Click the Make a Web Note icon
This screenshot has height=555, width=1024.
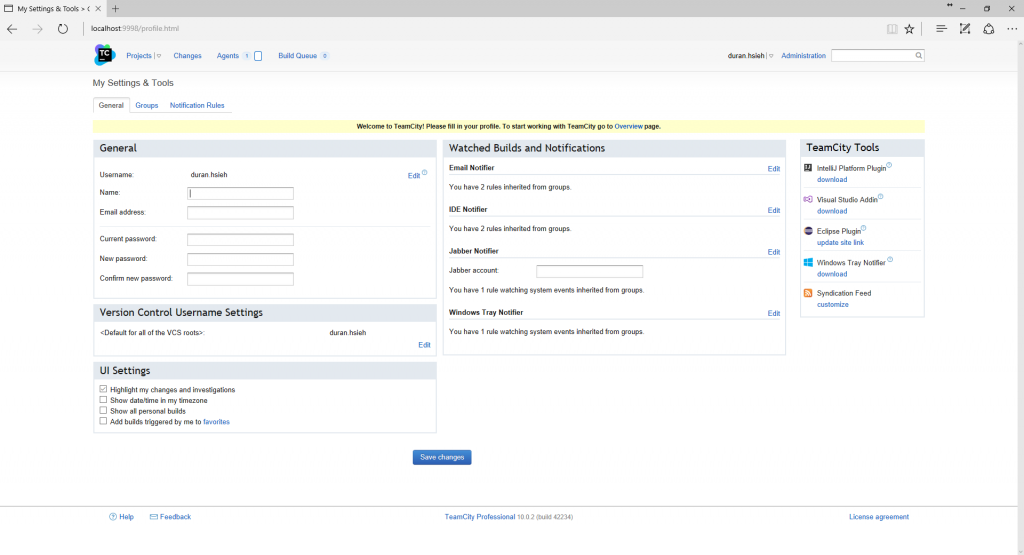(x=965, y=29)
